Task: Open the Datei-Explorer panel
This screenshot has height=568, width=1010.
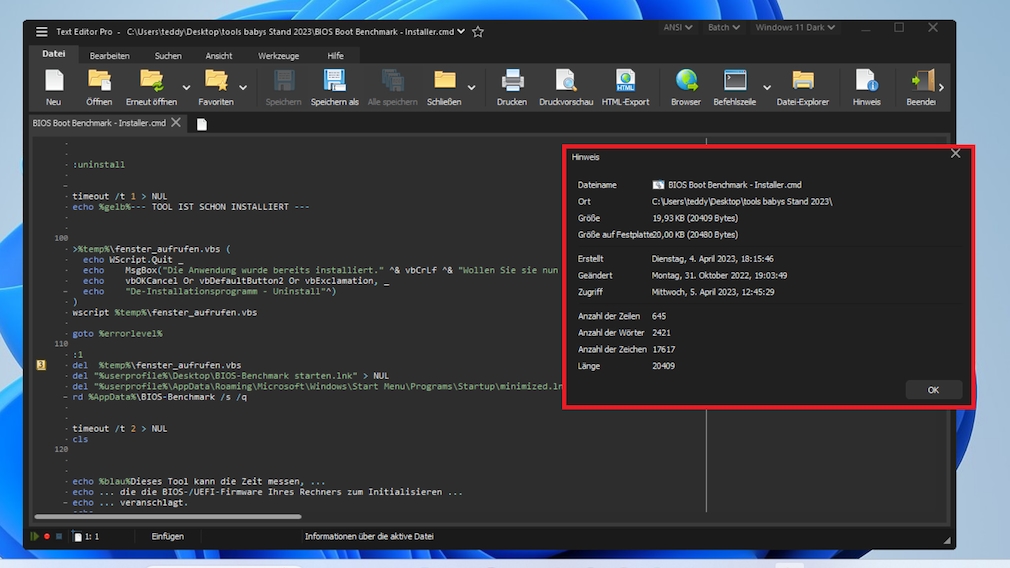Action: tap(802, 82)
